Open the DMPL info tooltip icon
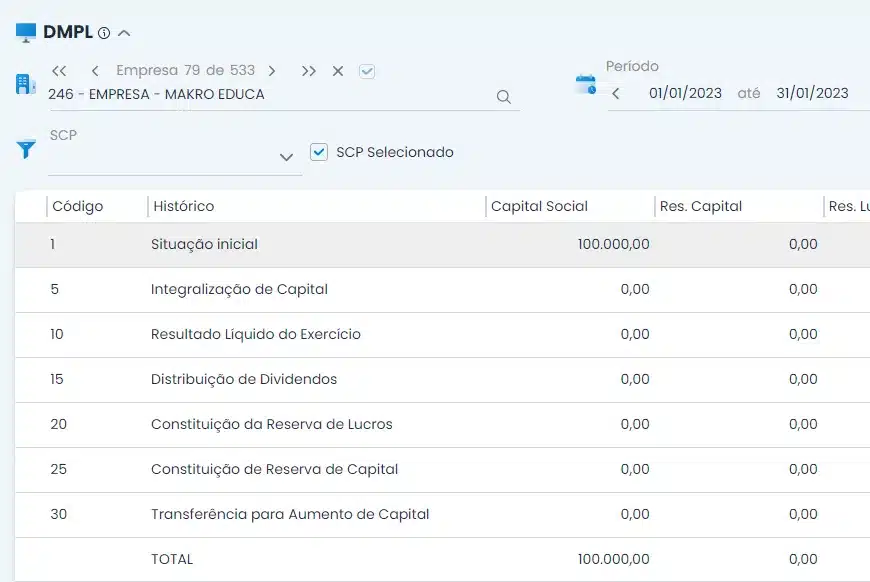This screenshot has width=870, height=582. (104, 33)
